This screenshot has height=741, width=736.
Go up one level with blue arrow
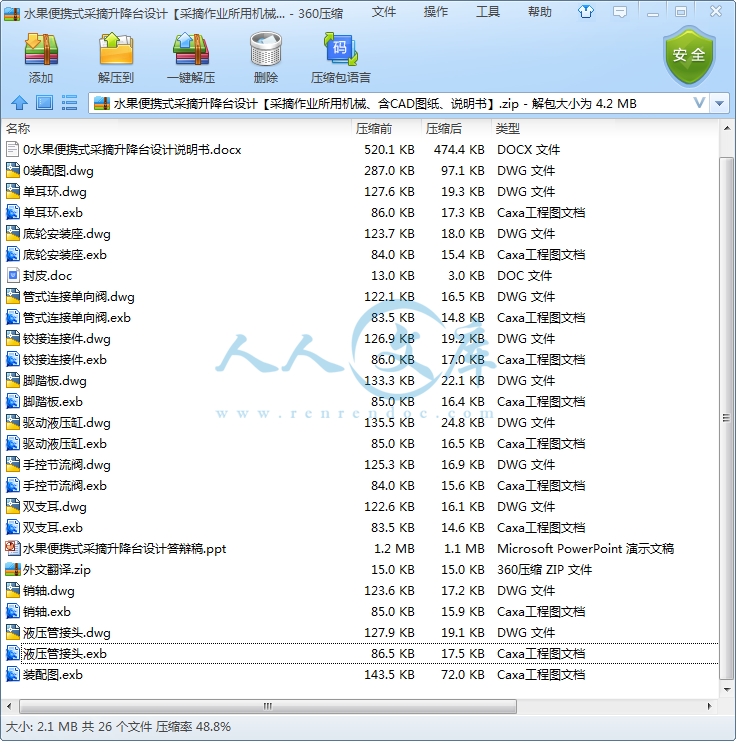click(19, 103)
